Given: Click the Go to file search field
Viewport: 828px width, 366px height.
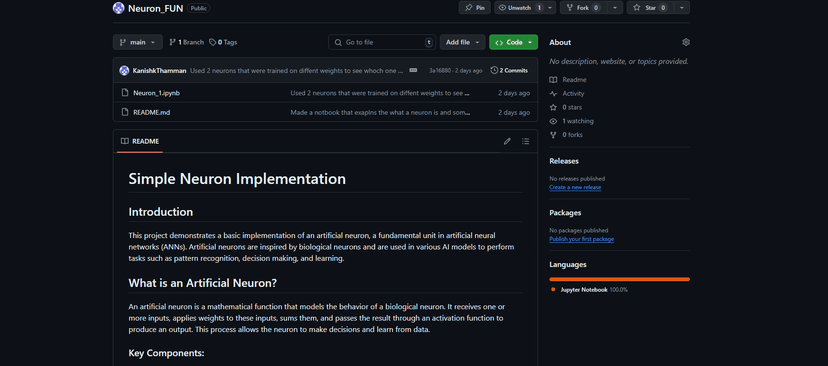Looking at the screenshot, I should pyautogui.click(x=382, y=42).
